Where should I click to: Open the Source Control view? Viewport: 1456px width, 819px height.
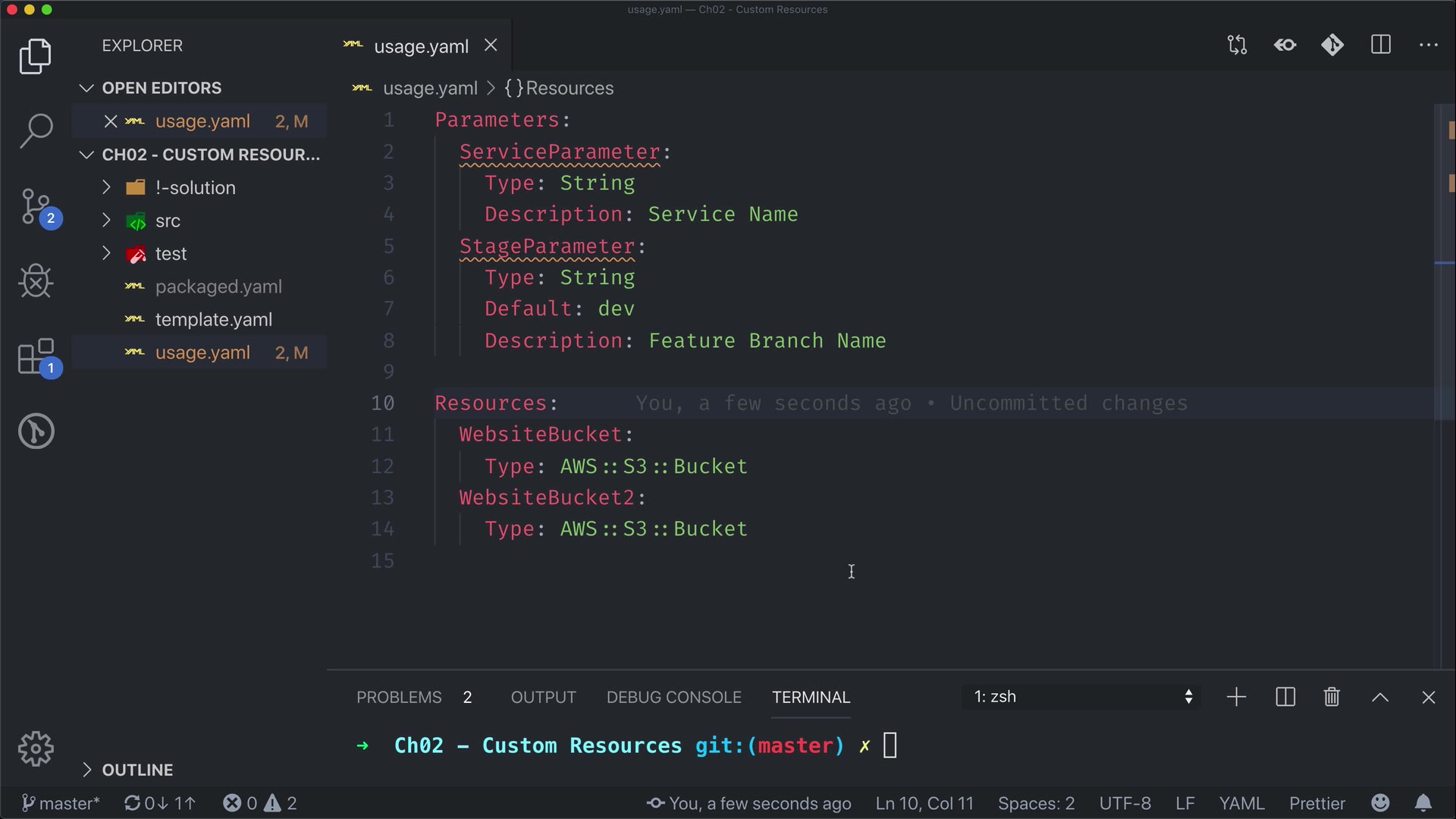[x=36, y=206]
